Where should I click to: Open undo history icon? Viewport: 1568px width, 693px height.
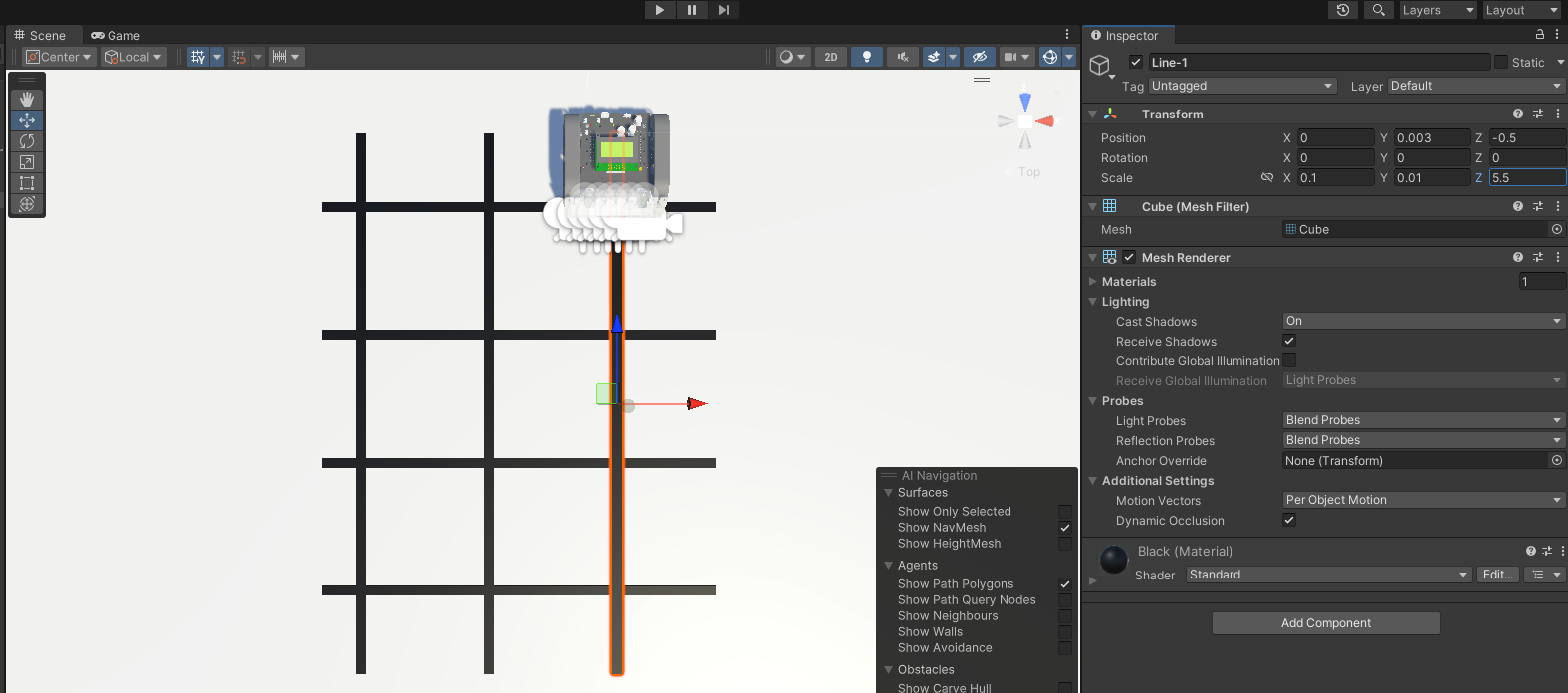(x=1343, y=10)
